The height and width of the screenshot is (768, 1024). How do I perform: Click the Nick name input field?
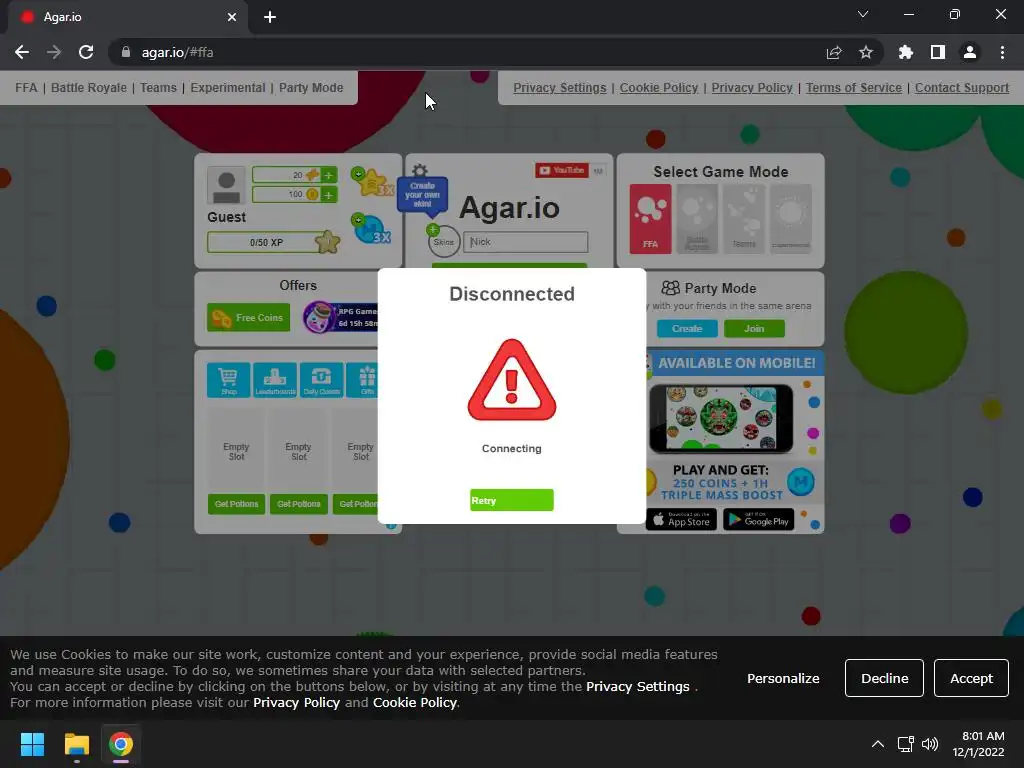coord(526,242)
